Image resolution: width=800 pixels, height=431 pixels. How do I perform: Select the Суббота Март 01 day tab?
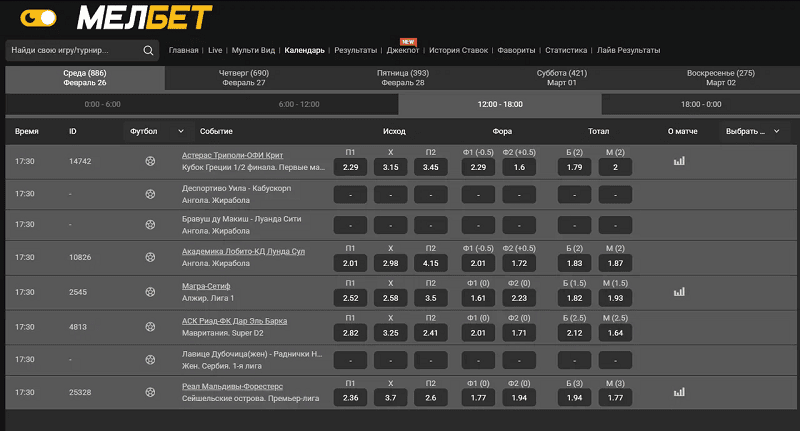[562, 78]
